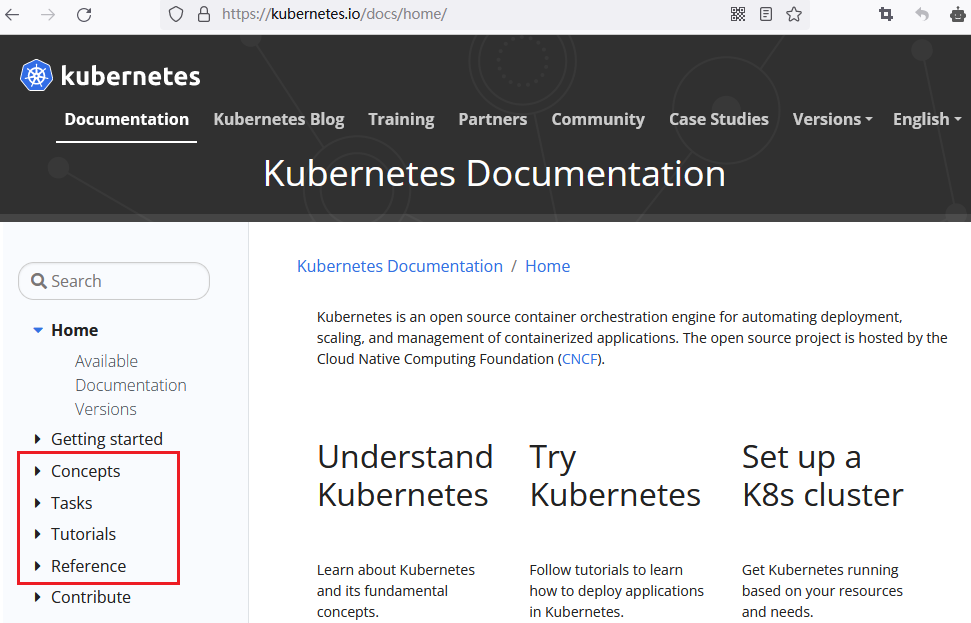Open Reference in the sidebar
The image size is (971, 623).
tap(89, 566)
